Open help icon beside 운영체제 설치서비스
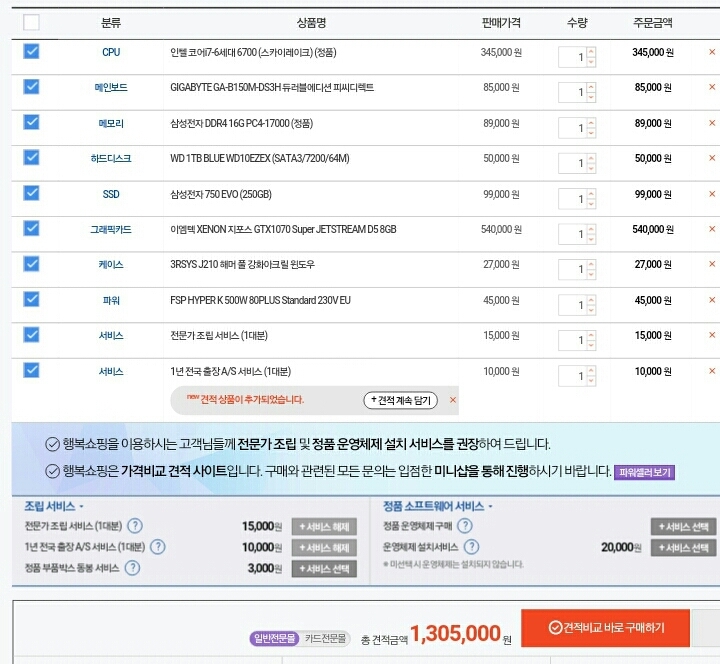 pos(472,547)
